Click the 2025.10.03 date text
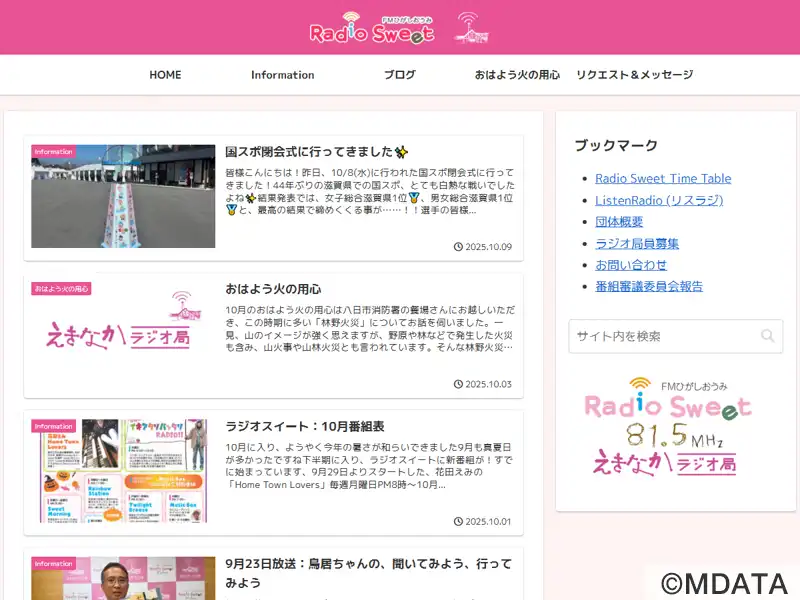Image resolution: width=800 pixels, height=600 pixels. (x=488, y=384)
